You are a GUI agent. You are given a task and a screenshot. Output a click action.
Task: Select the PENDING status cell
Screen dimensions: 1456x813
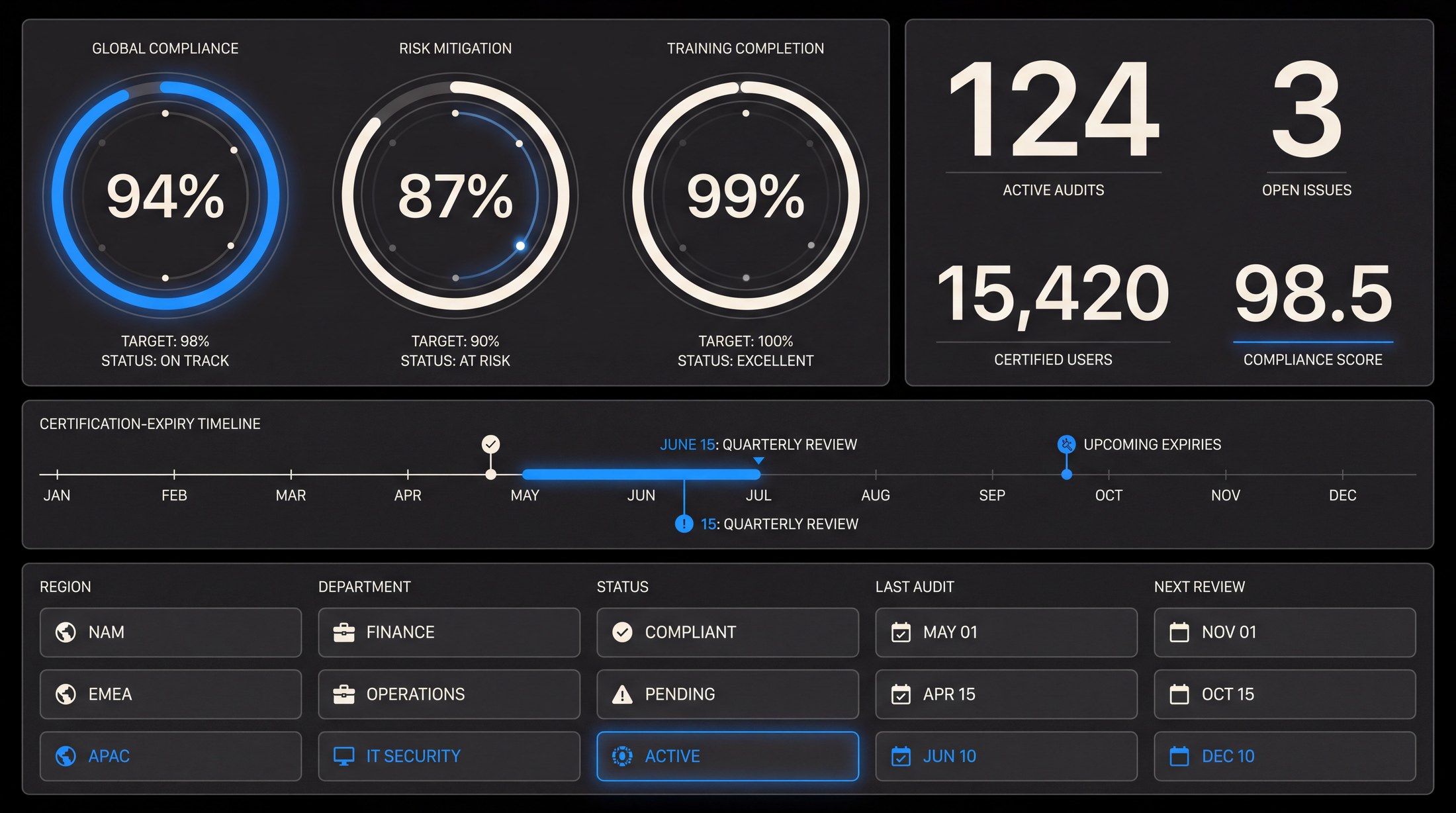[x=728, y=694]
